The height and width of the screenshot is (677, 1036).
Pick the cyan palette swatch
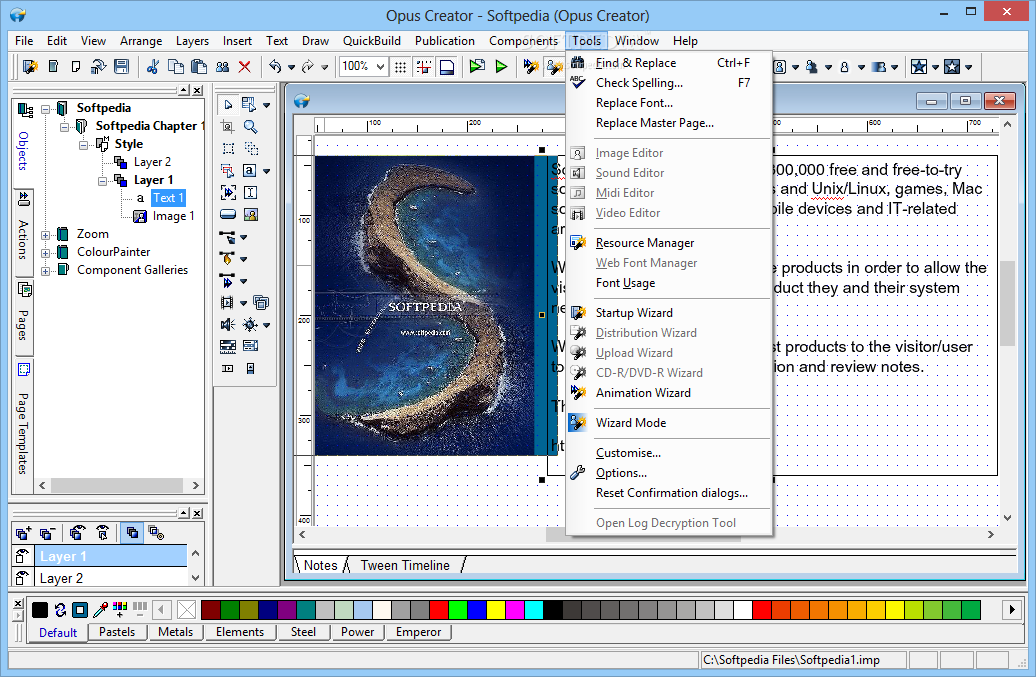point(534,610)
